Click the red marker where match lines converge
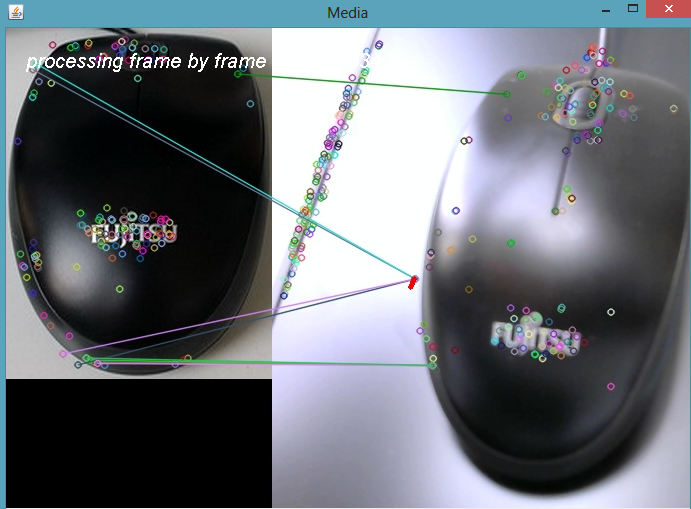Screen dimensions: 691x509 point(412,283)
